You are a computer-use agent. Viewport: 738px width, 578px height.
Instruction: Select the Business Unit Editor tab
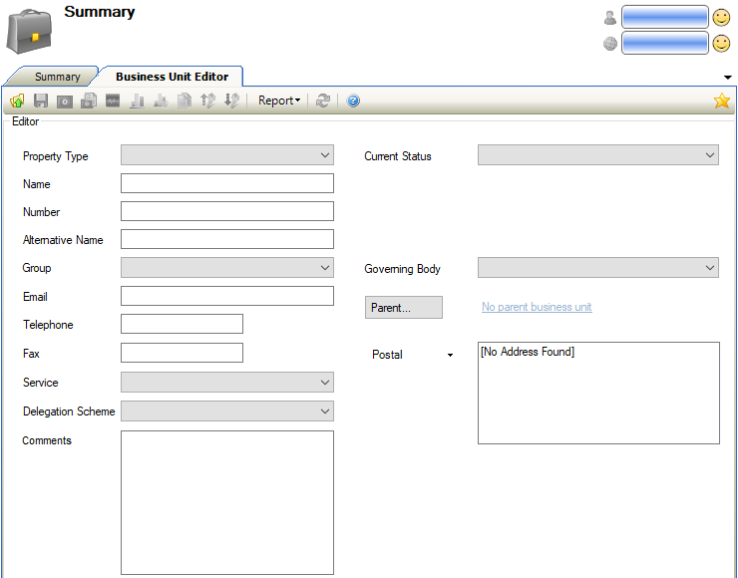172,77
